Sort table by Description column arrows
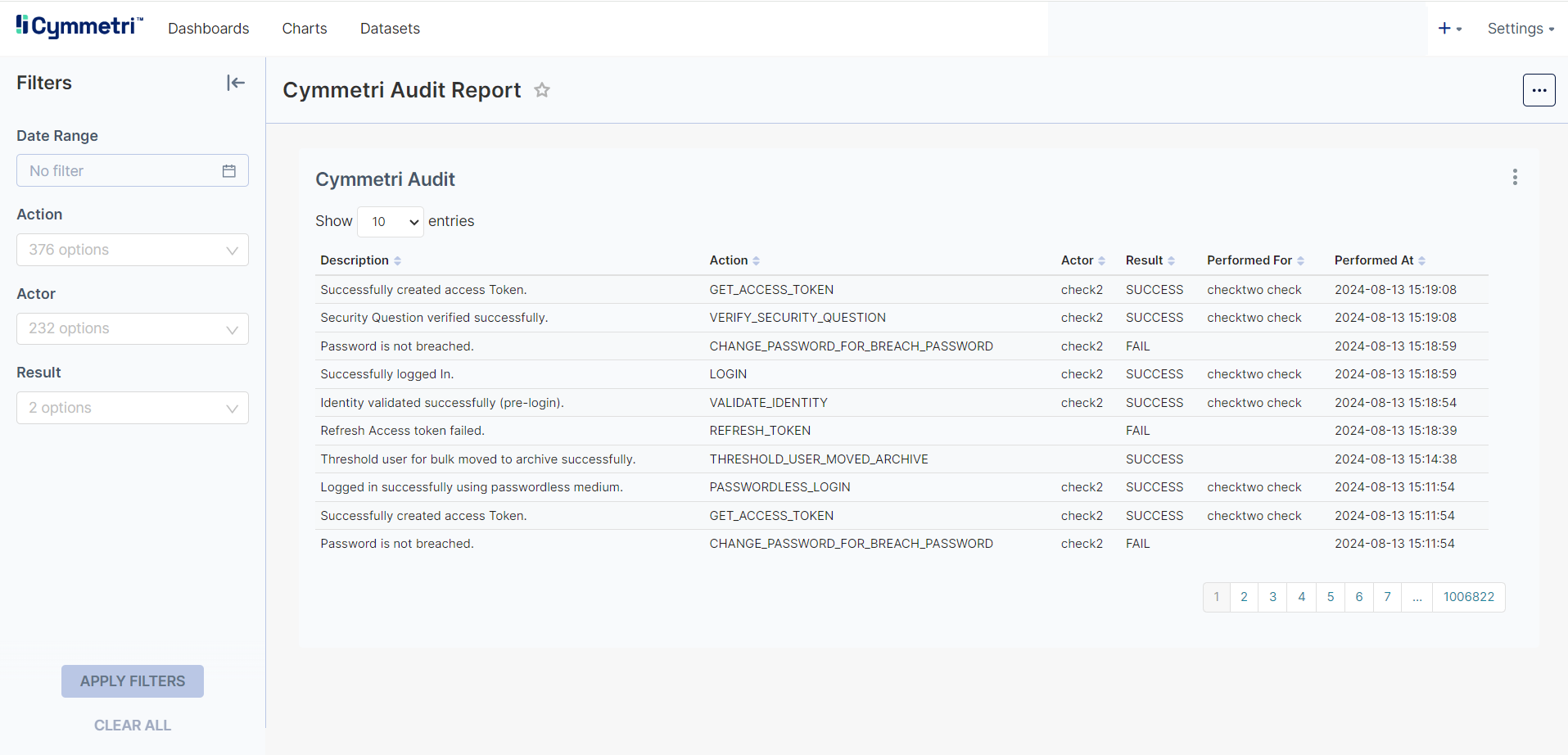Image resolution: width=1568 pixels, height=755 pixels. [x=398, y=260]
